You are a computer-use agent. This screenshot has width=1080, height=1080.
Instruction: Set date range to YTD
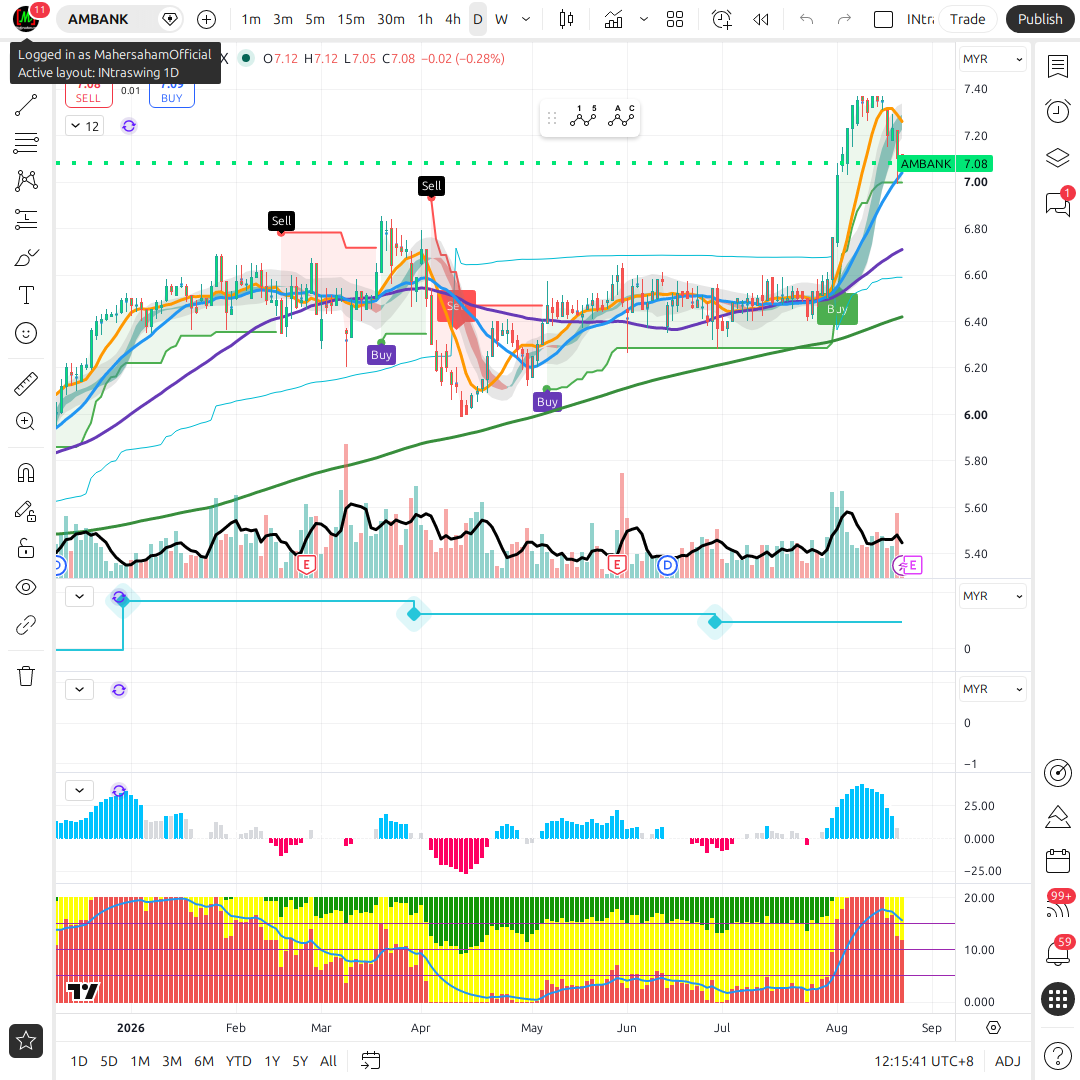(238, 1061)
